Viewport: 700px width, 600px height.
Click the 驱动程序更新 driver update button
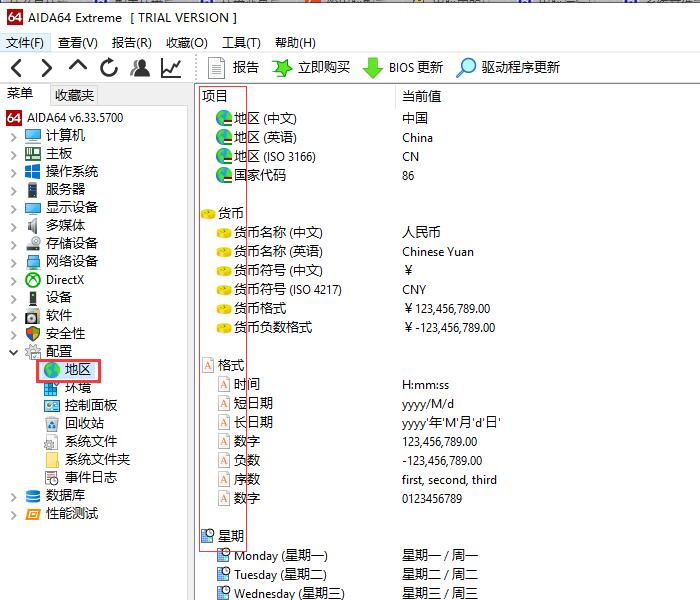508,68
